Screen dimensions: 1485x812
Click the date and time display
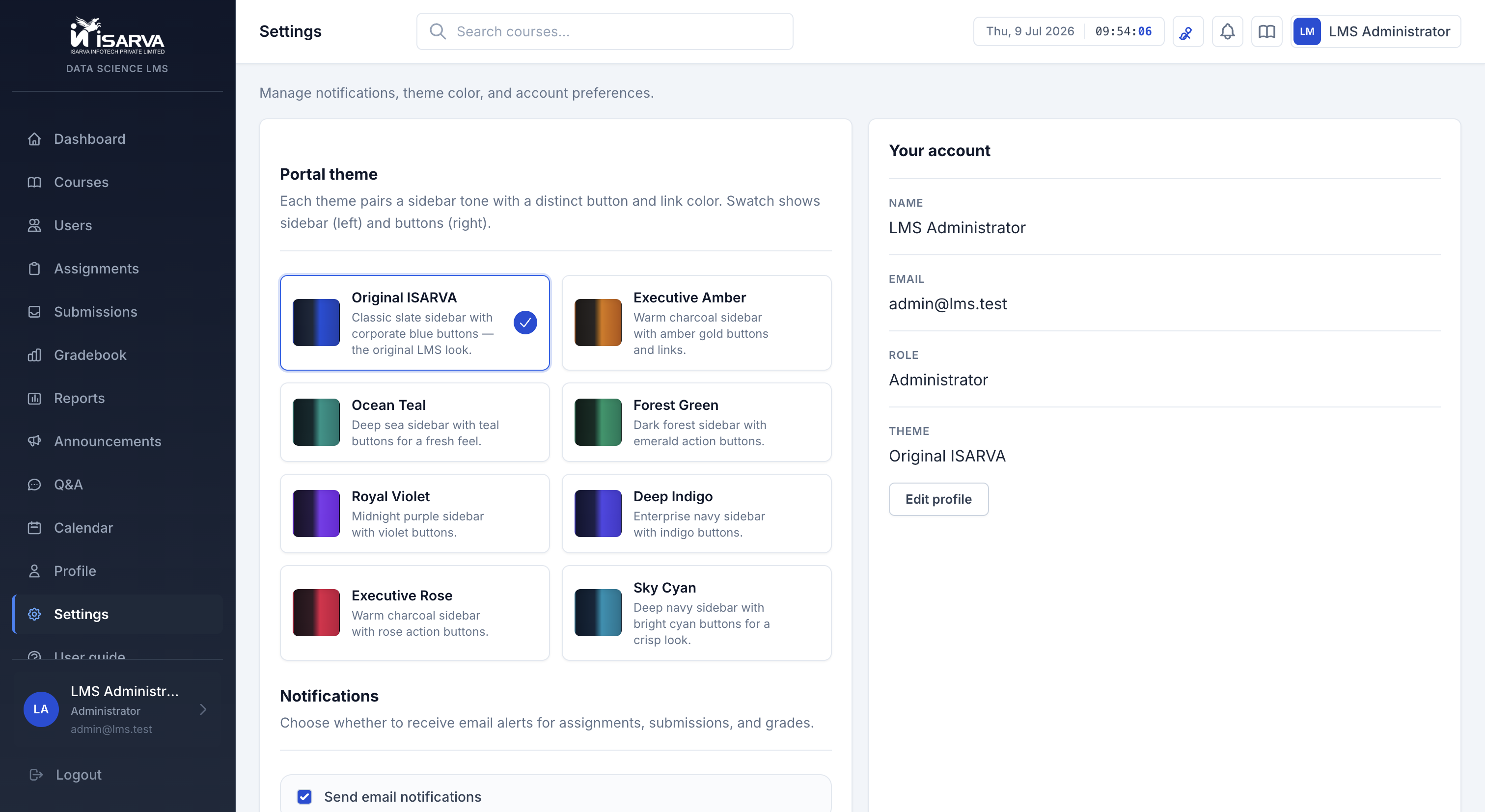coord(1069,32)
